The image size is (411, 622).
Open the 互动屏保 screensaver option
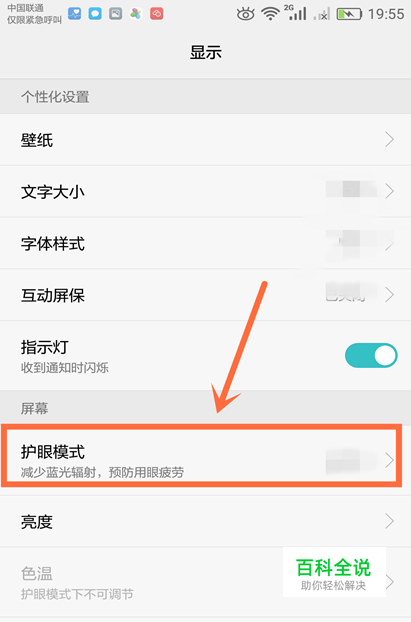206,295
